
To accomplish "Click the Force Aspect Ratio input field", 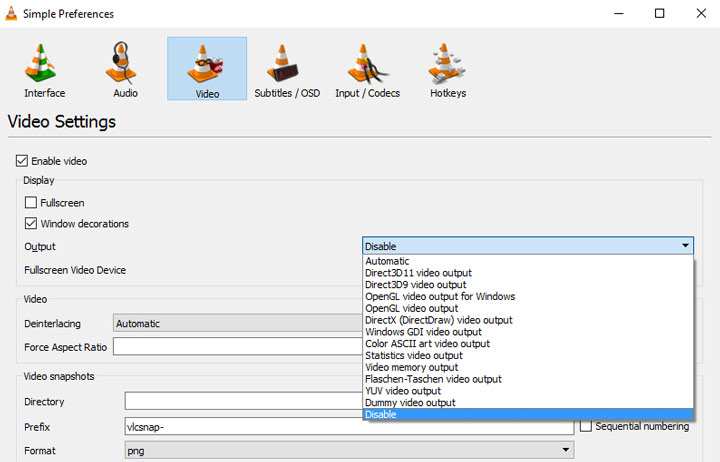I will point(238,347).
